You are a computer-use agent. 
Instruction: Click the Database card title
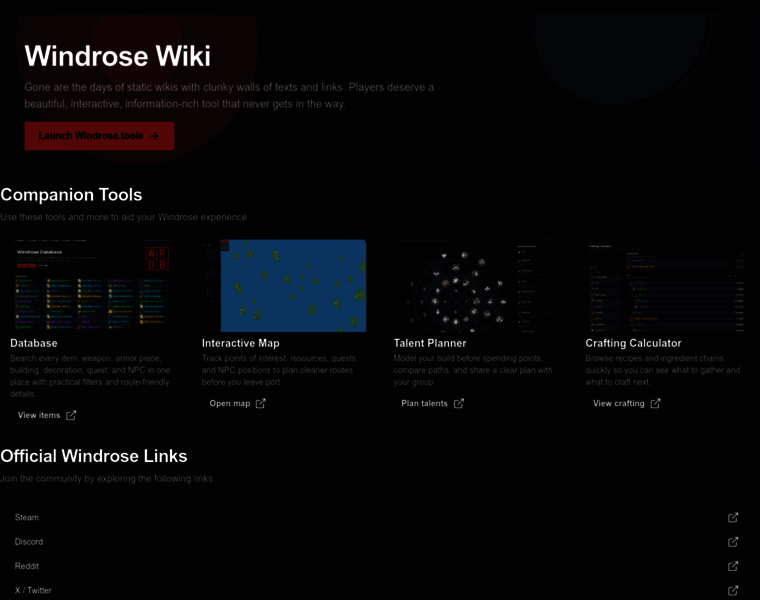click(34, 343)
